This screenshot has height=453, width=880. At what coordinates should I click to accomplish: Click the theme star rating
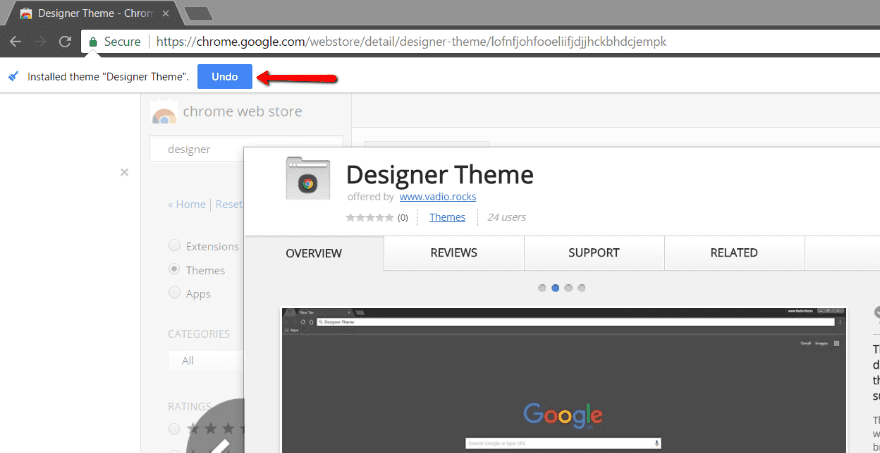tap(370, 217)
